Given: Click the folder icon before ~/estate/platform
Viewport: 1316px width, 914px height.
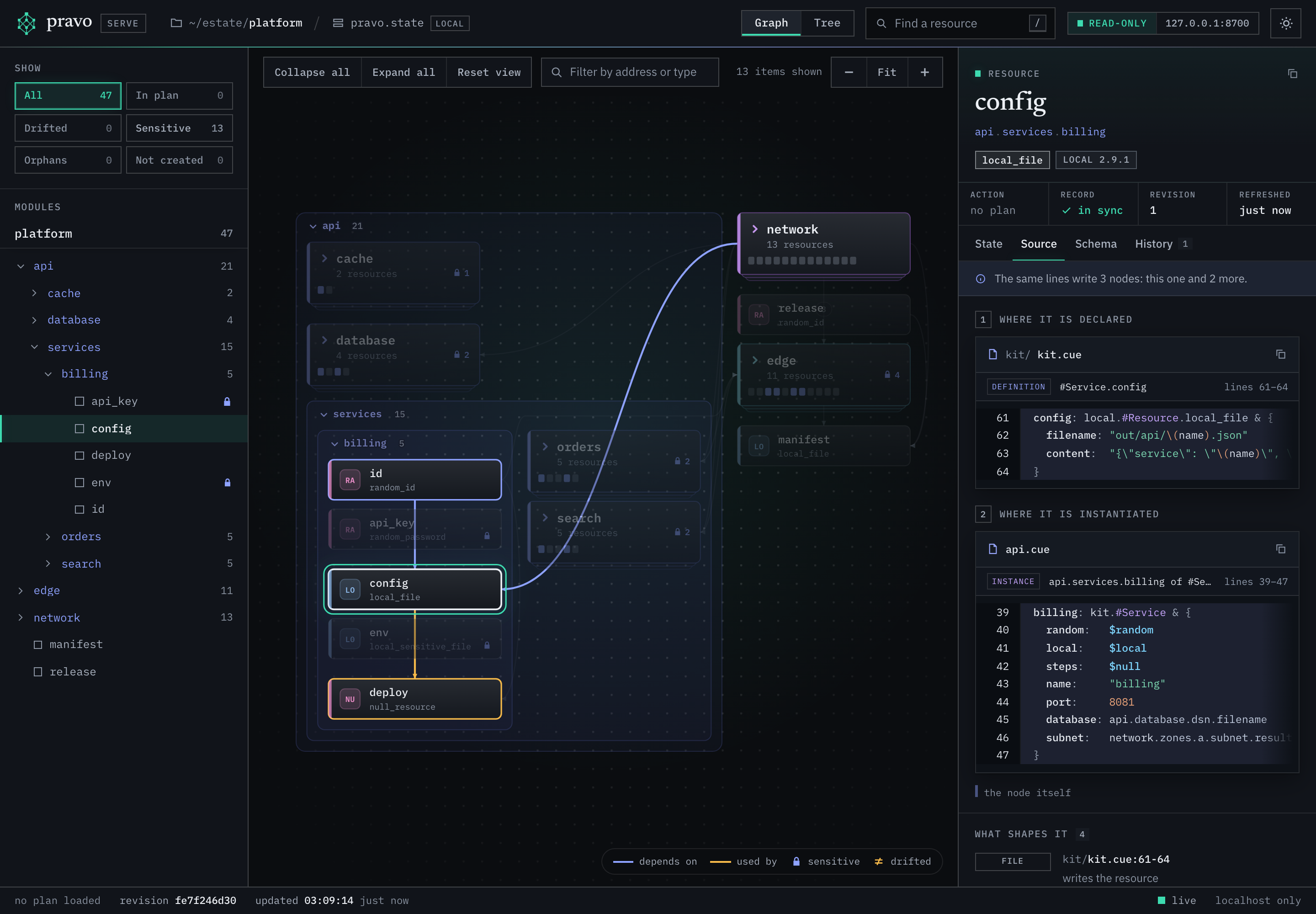Looking at the screenshot, I should (176, 23).
